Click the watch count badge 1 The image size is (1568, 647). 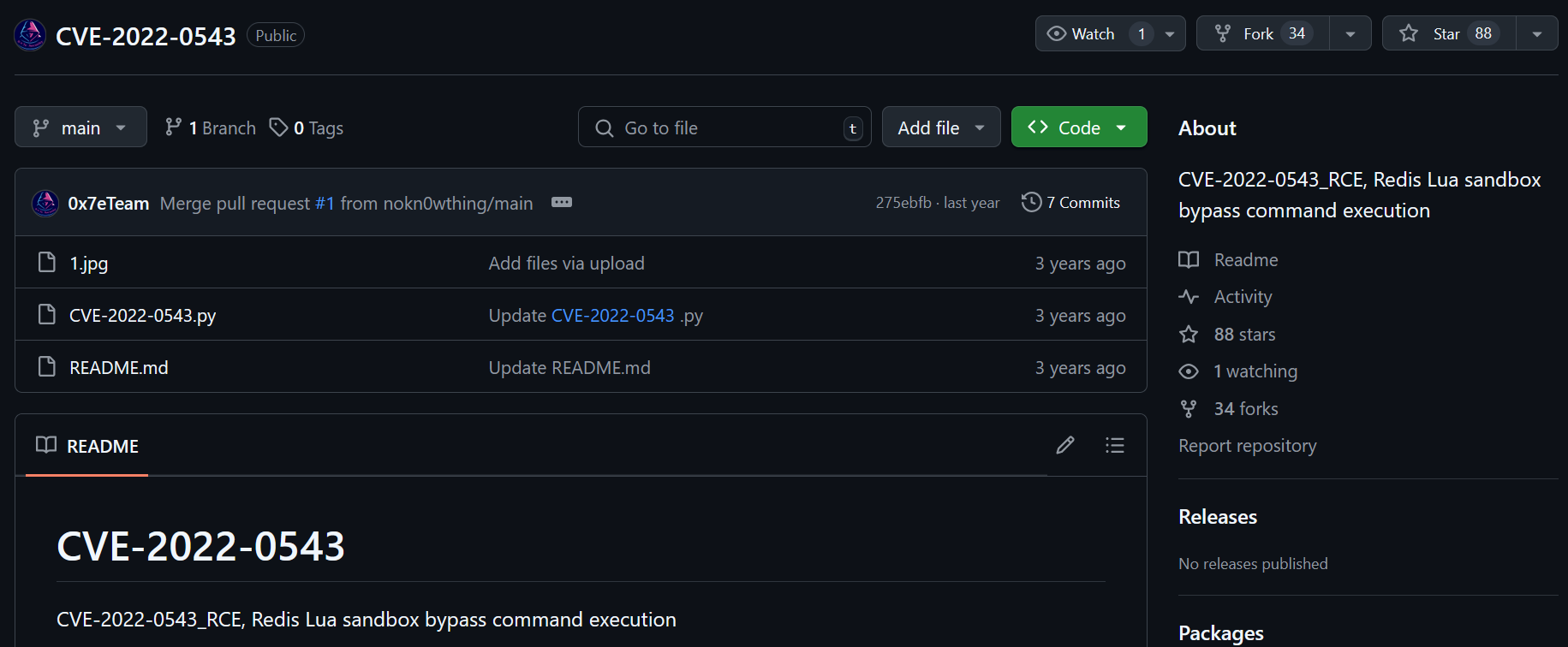(1142, 34)
